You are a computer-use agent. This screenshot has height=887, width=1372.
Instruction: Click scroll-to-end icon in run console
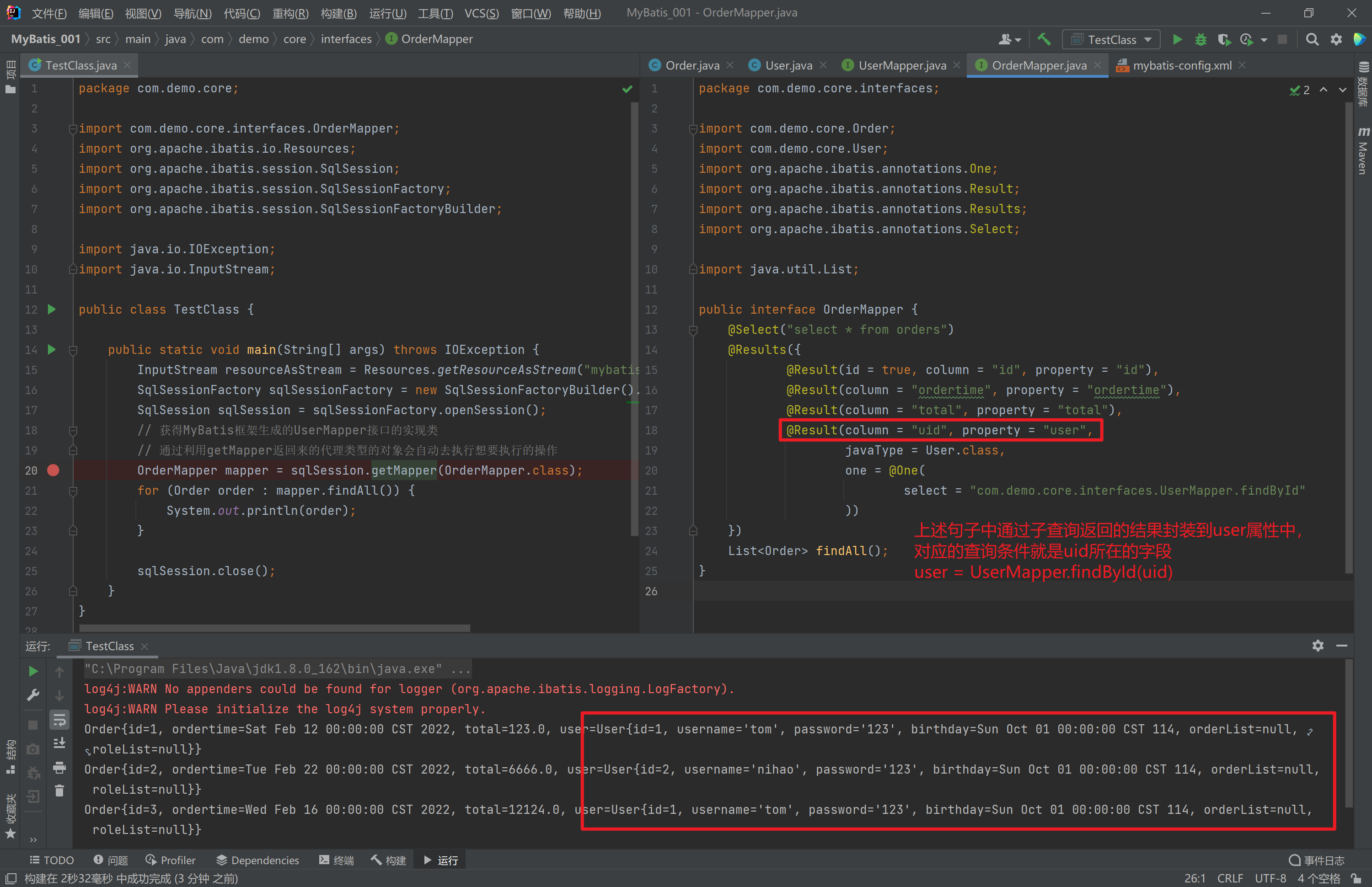point(59,743)
